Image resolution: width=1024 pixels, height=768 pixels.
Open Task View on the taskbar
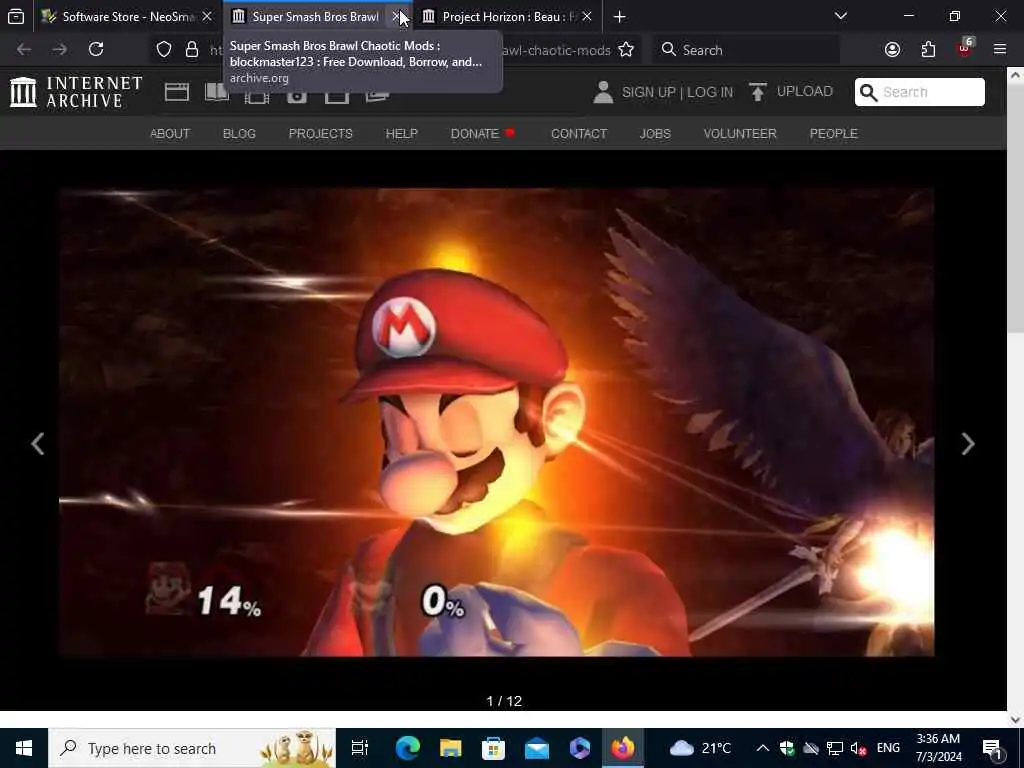tap(360, 748)
